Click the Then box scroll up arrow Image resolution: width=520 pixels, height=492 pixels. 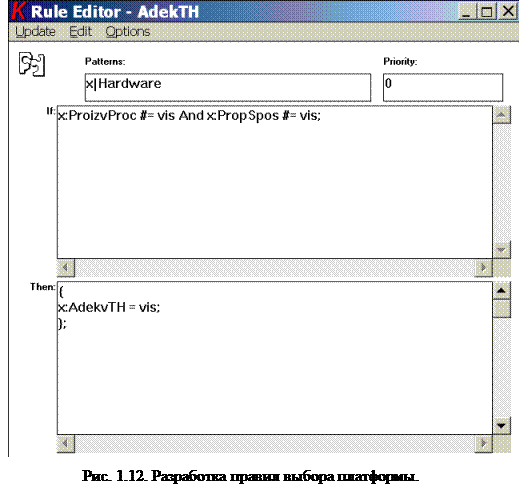pyautogui.click(x=501, y=291)
